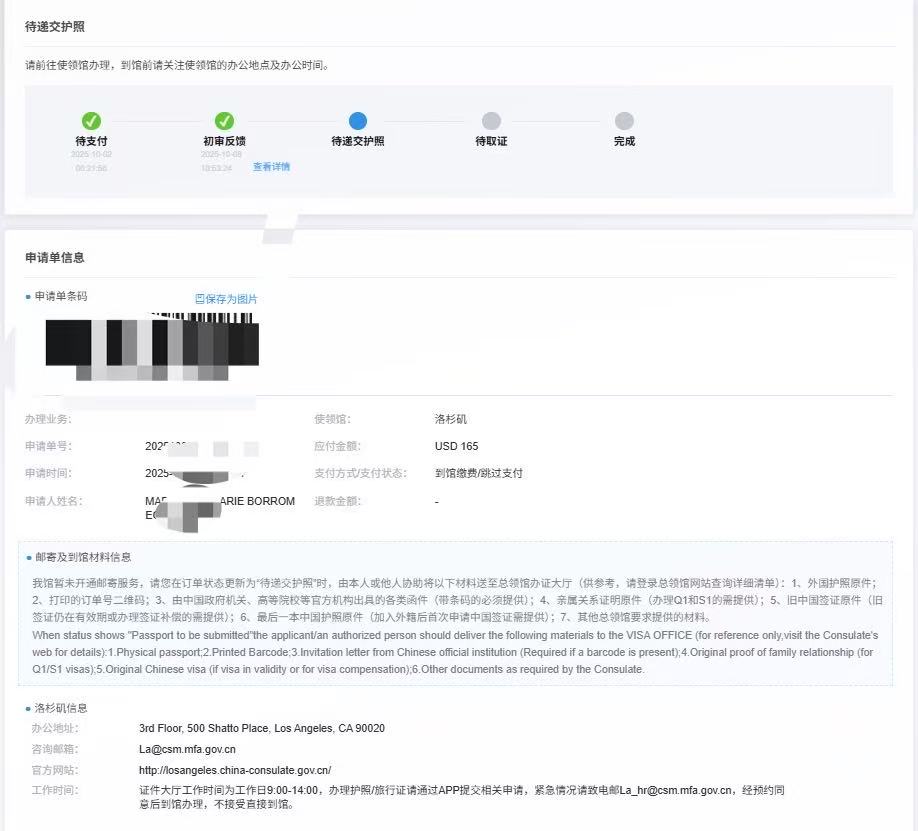Click the 保存为图片 link
Viewport: 918px width, 831px height.
click(231, 299)
